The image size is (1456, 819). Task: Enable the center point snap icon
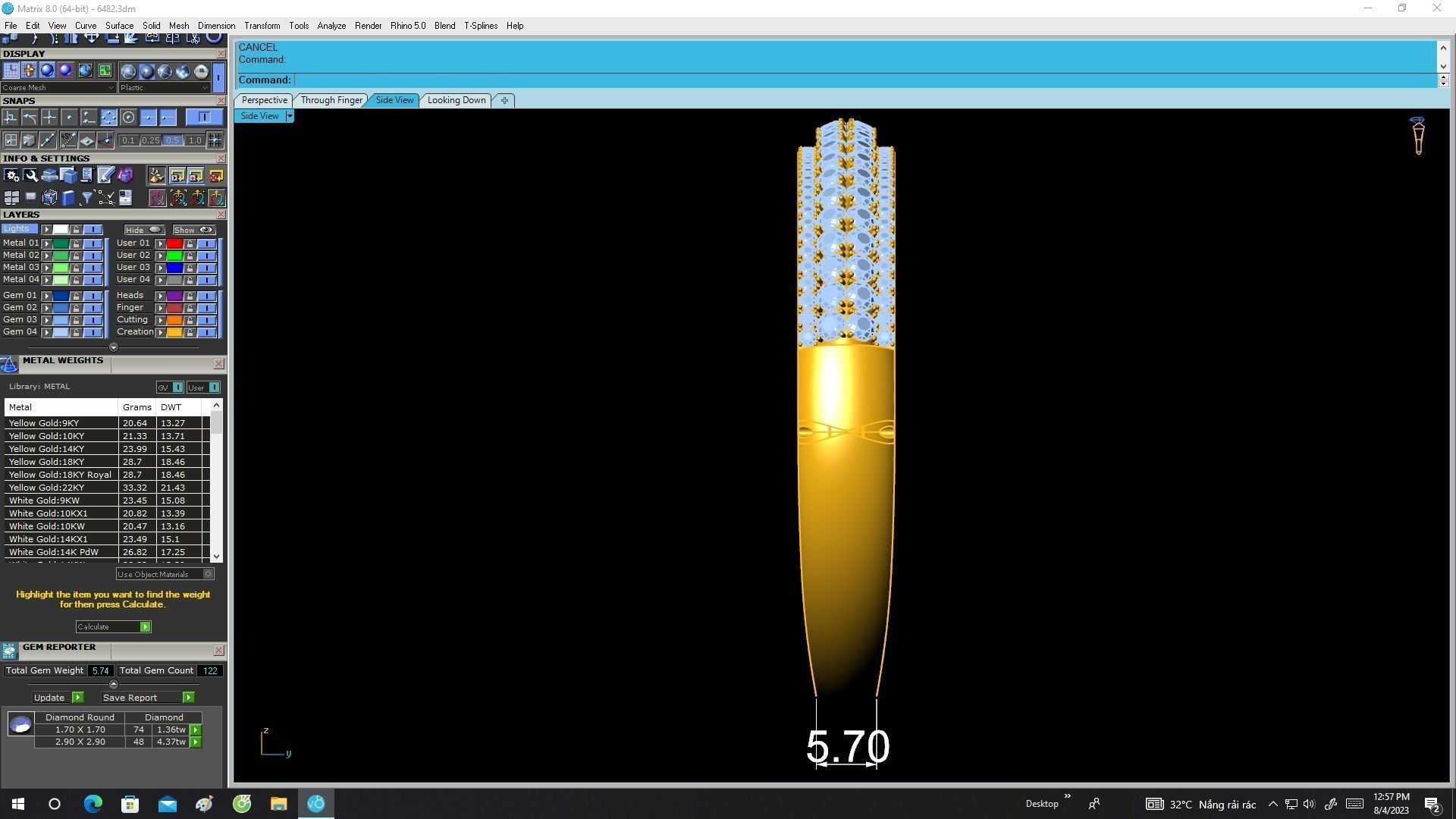(128, 118)
